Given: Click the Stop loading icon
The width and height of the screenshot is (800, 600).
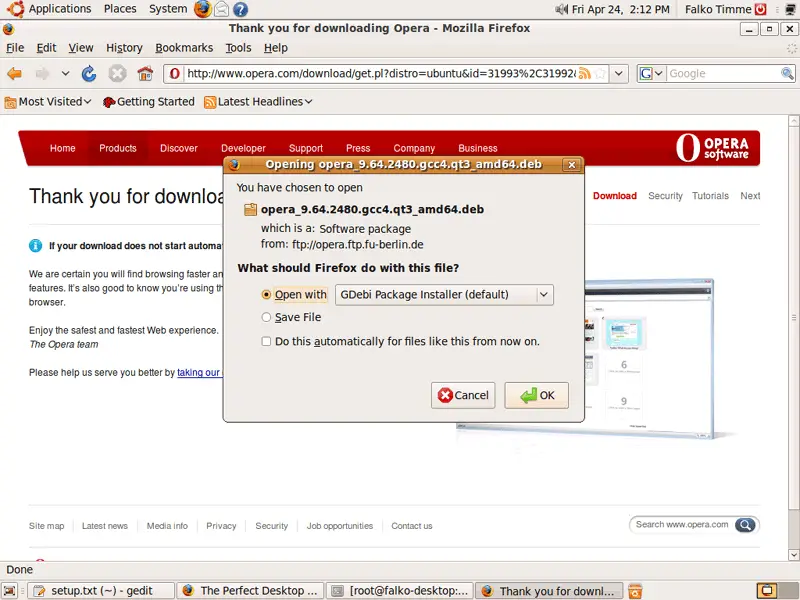Looking at the screenshot, I should (x=117, y=74).
